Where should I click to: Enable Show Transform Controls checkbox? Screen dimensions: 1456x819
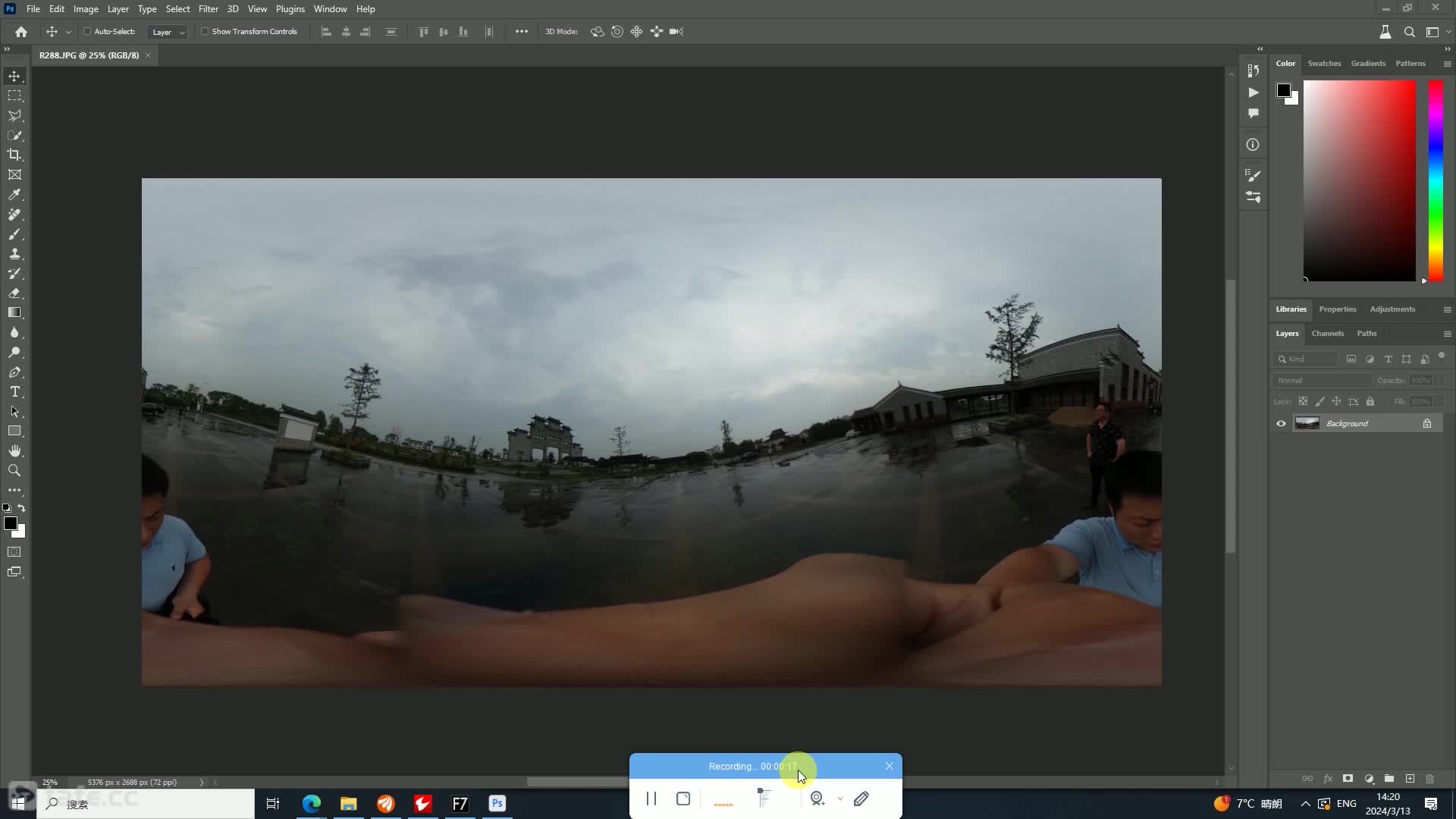click(x=205, y=32)
